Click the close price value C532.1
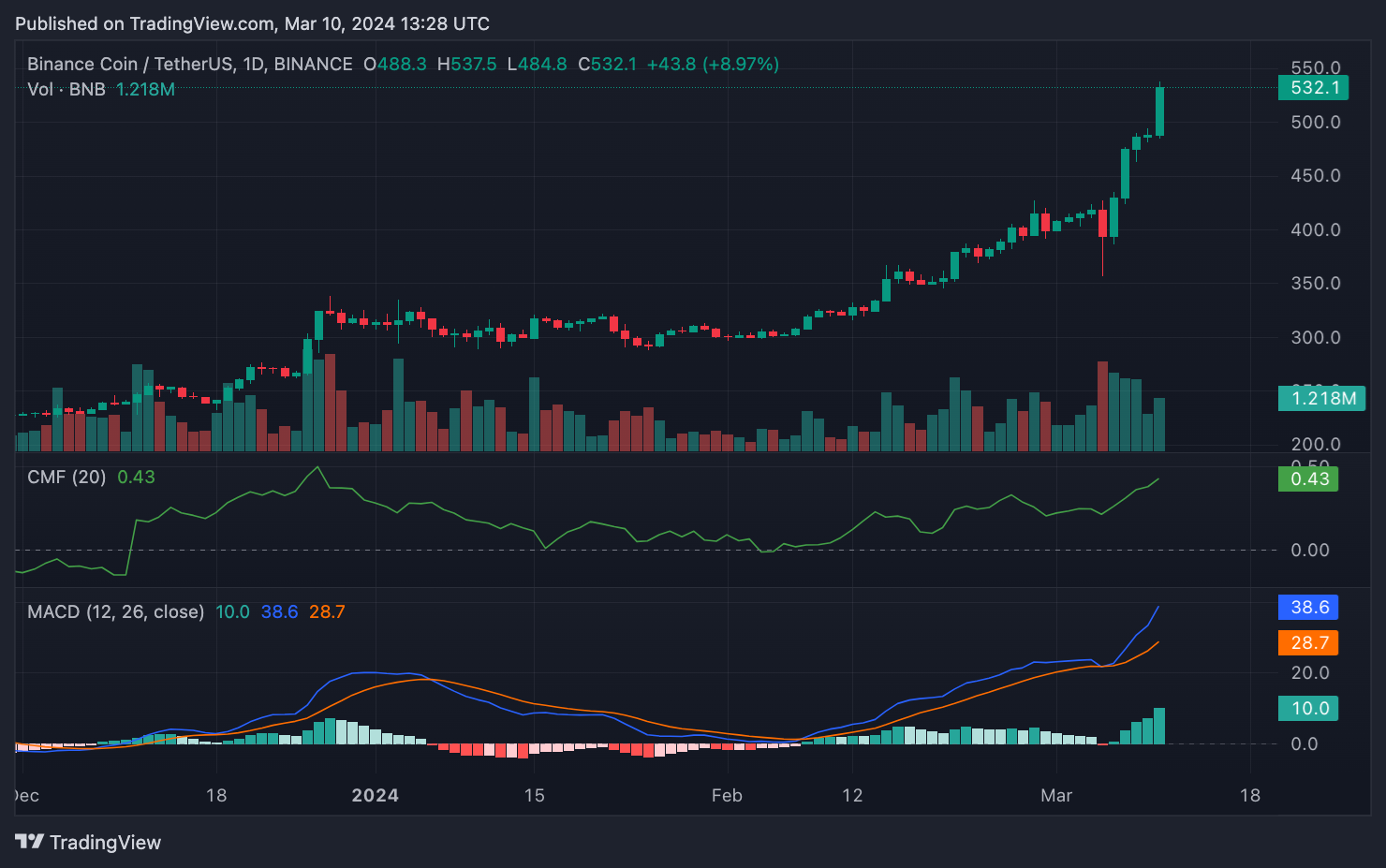Image resolution: width=1386 pixels, height=868 pixels. click(607, 64)
